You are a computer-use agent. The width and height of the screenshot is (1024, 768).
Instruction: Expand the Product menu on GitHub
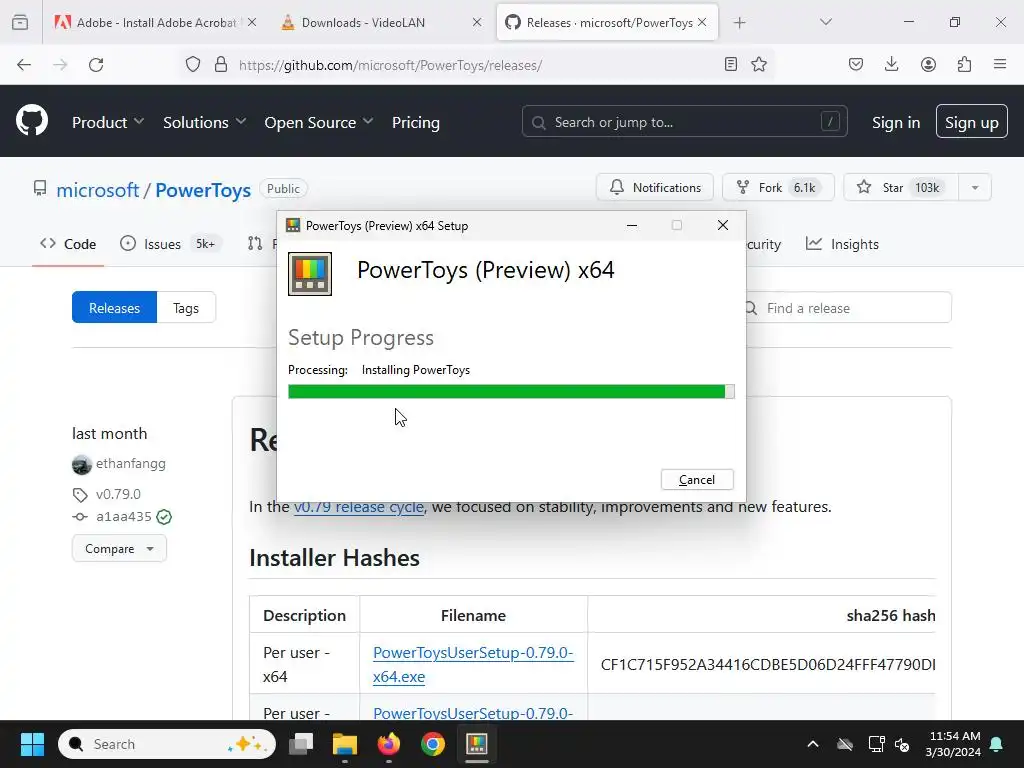click(x=108, y=122)
